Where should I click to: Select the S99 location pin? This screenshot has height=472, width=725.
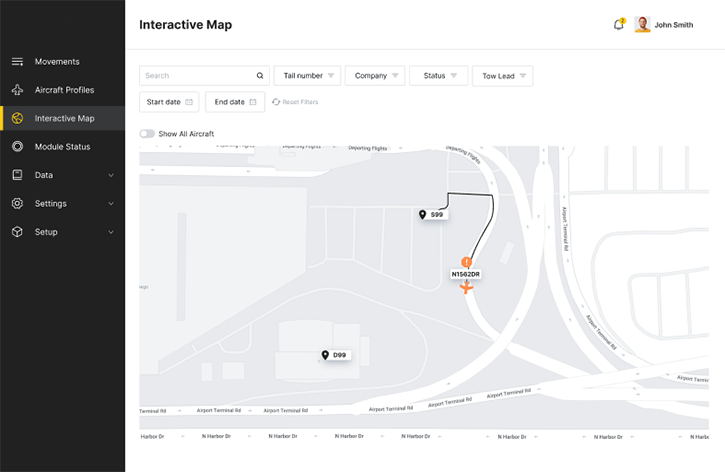click(x=423, y=215)
